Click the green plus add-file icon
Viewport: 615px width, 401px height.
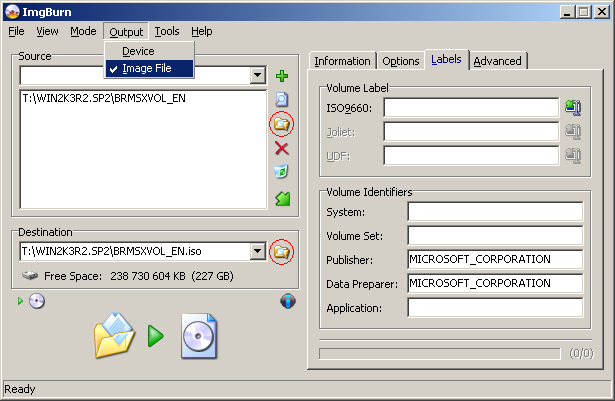(x=282, y=76)
